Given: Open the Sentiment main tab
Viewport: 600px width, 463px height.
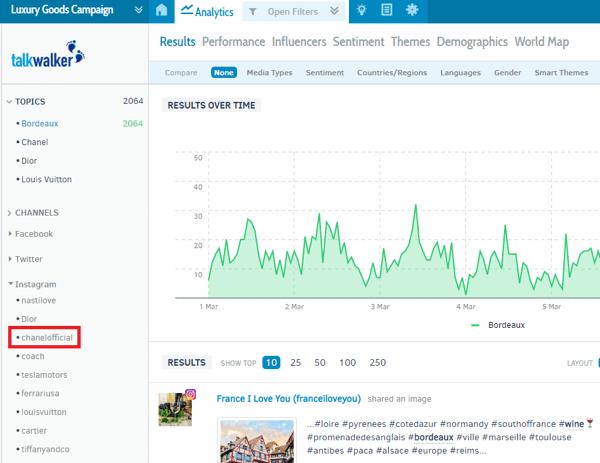Looking at the screenshot, I should coord(358,42).
